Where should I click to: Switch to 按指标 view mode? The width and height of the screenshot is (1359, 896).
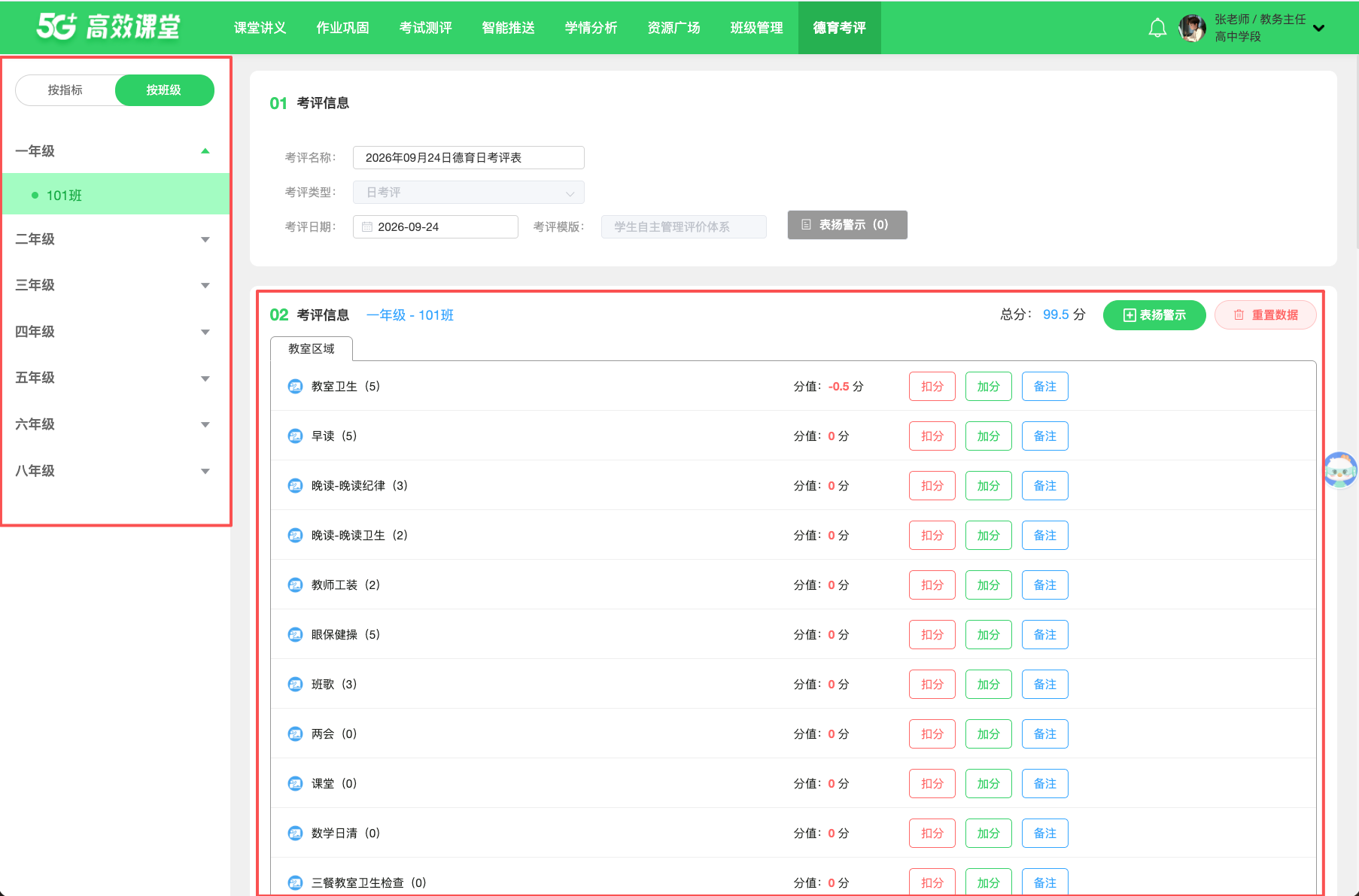tap(65, 90)
